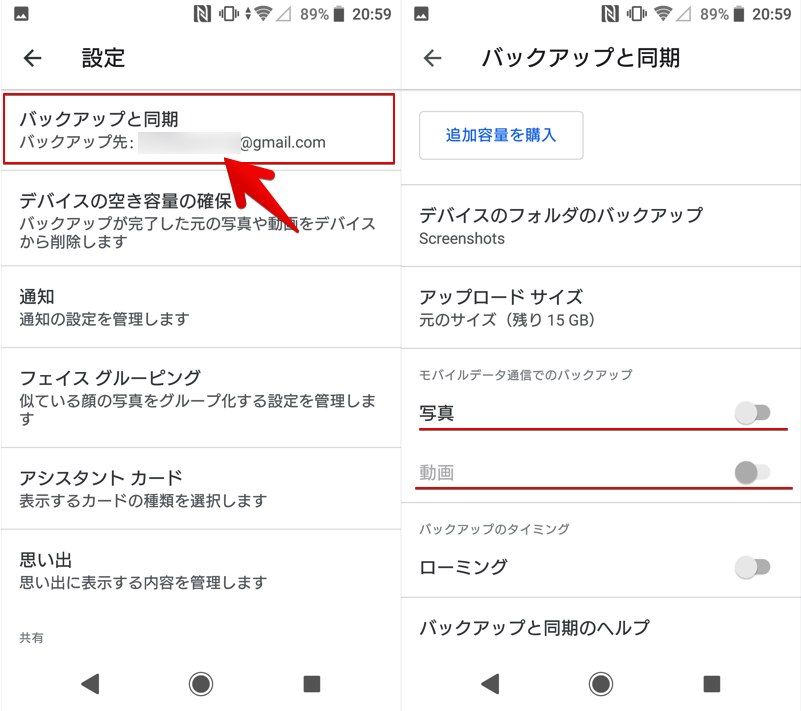Tap the back arrow beside バックアップと同期 title
801x711 pixels.
[433, 58]
